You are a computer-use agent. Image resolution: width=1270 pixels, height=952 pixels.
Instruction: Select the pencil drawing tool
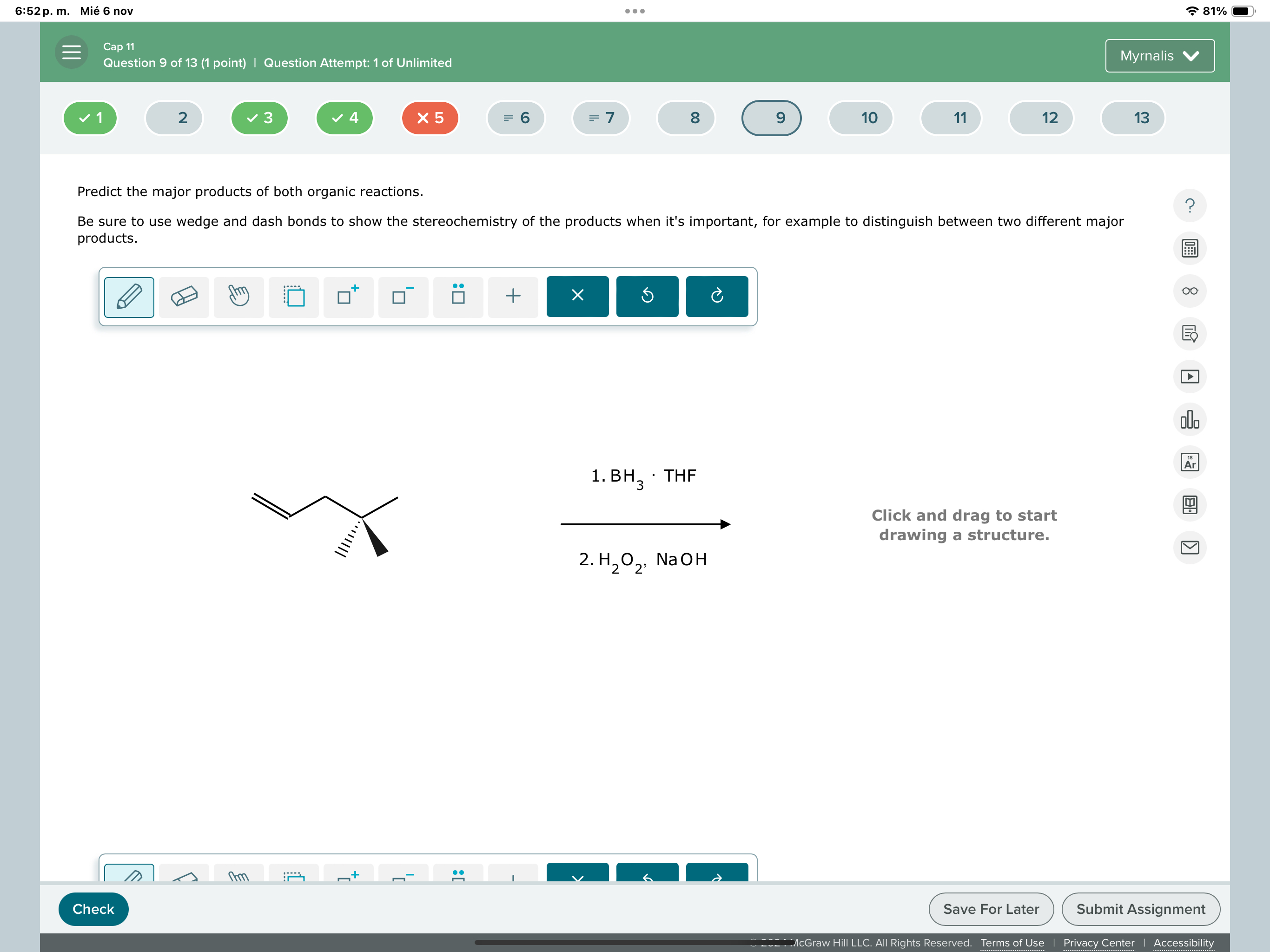tap(129, 296)
